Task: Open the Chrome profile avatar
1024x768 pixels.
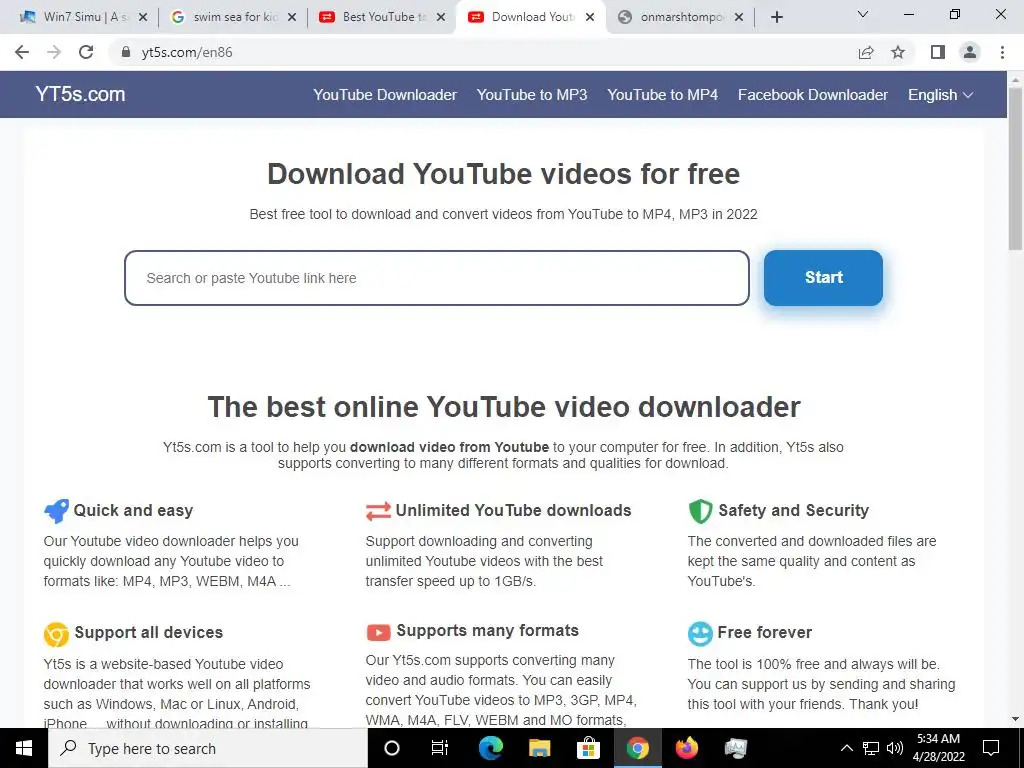Action: pyautogui.click(x=970, y=52)
